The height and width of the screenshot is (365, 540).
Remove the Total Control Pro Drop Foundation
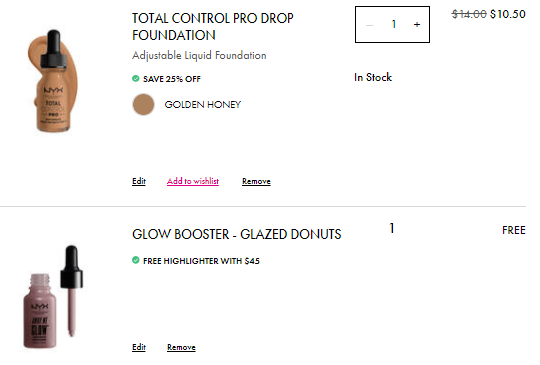click(256, 181)
